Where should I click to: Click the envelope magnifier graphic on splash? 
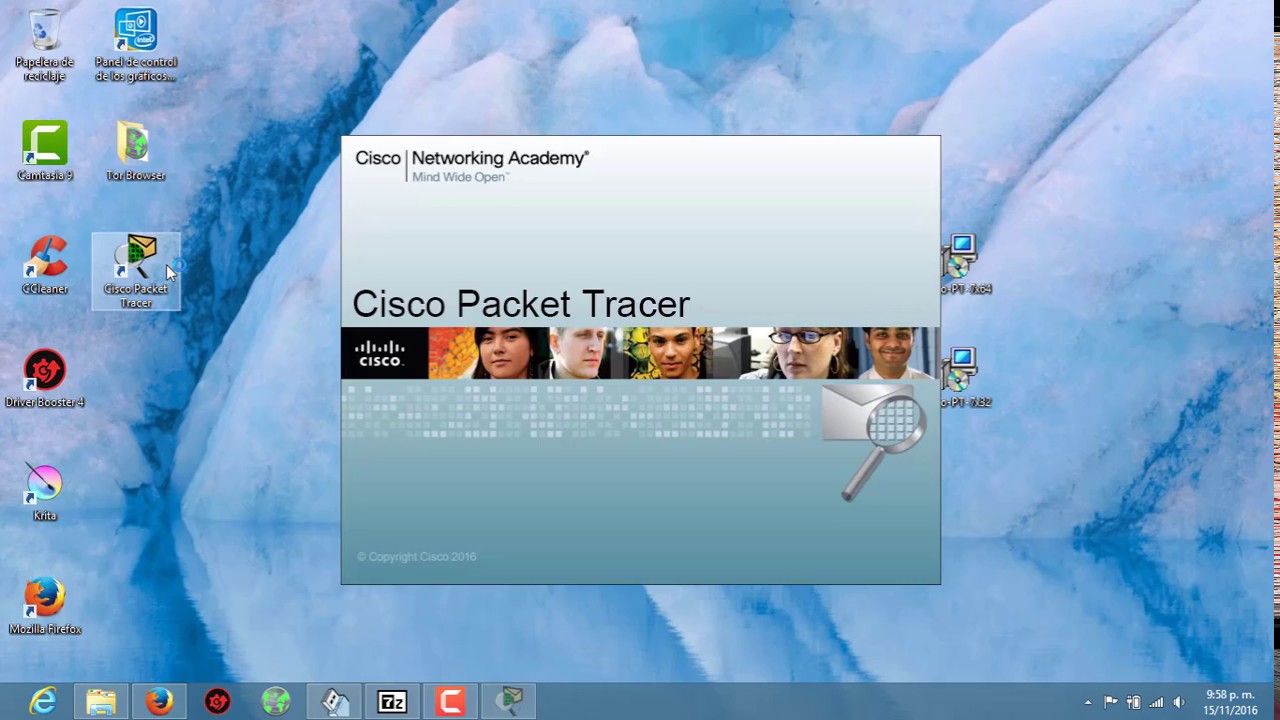coord(875,441)
